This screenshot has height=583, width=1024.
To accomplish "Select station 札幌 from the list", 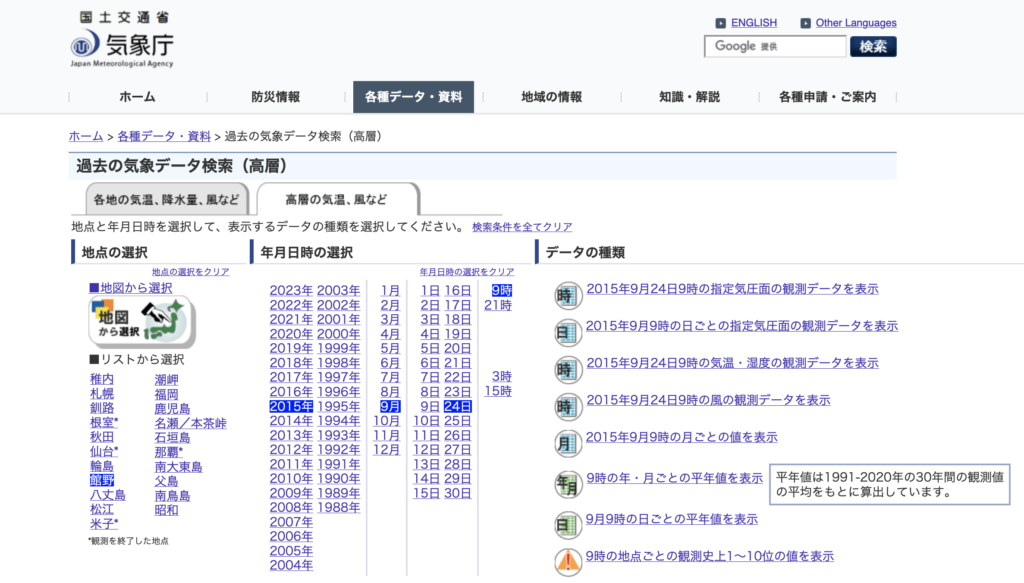I will (102, 394).
